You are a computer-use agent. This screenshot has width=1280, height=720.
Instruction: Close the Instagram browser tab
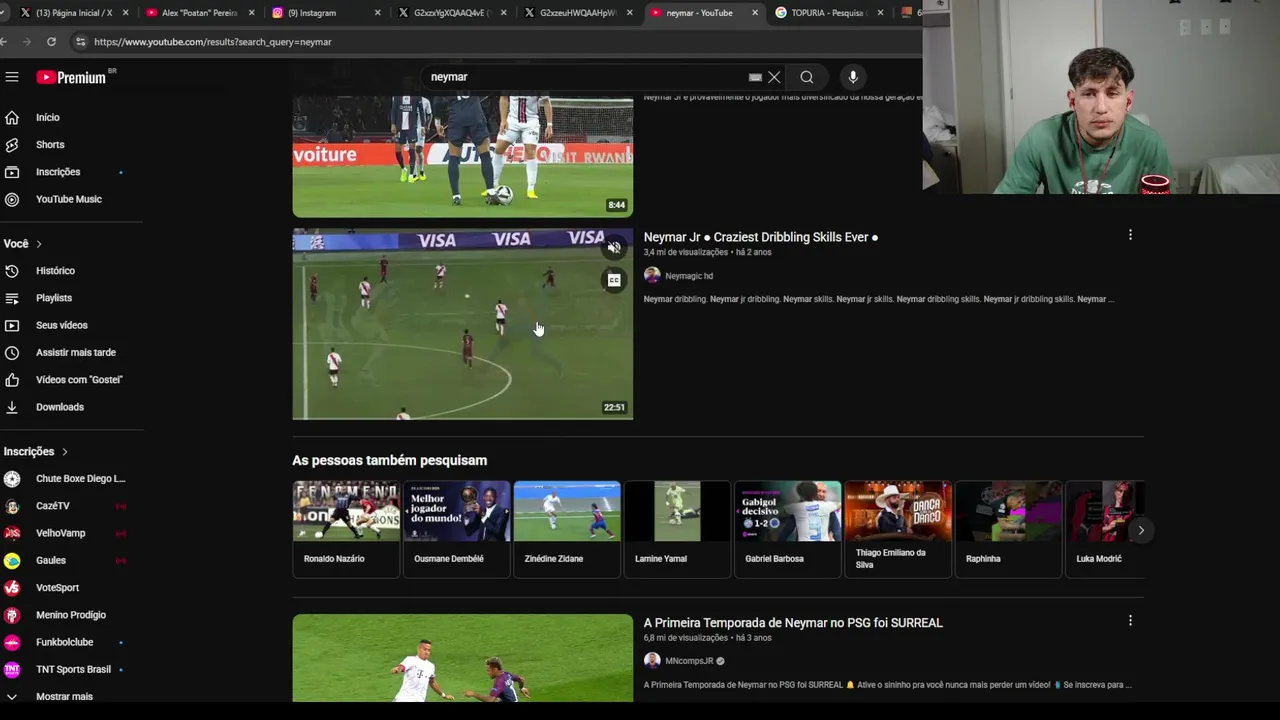[x=377, y=13]
